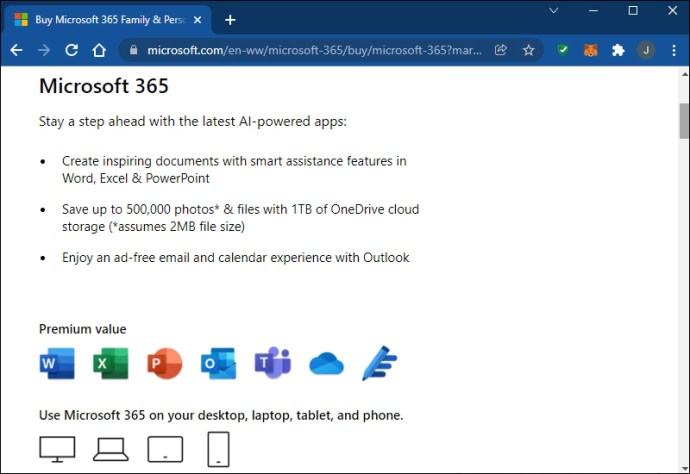Open a new browser tab

(x=230, y=20)
